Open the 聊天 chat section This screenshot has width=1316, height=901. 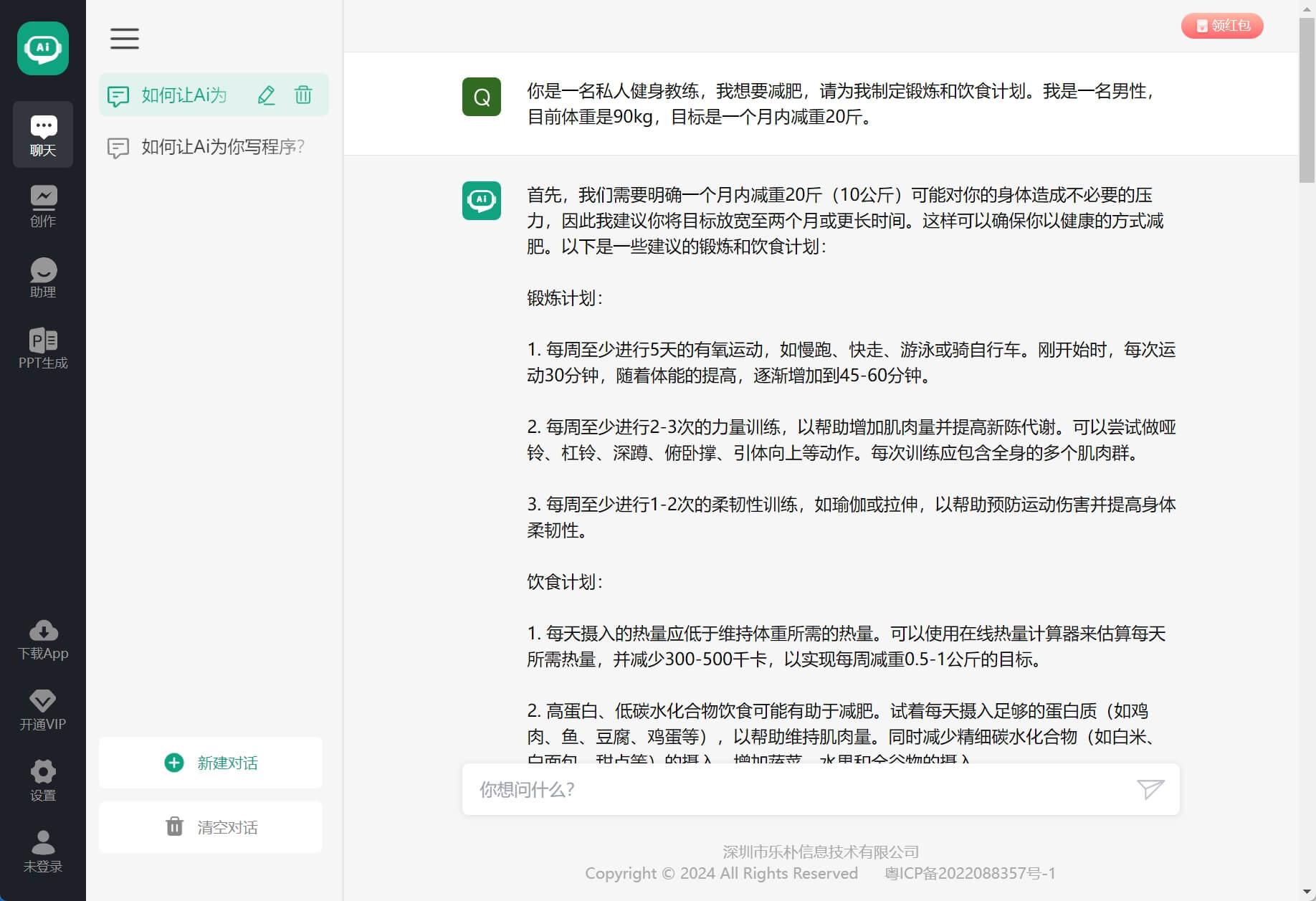pos(43,135)
